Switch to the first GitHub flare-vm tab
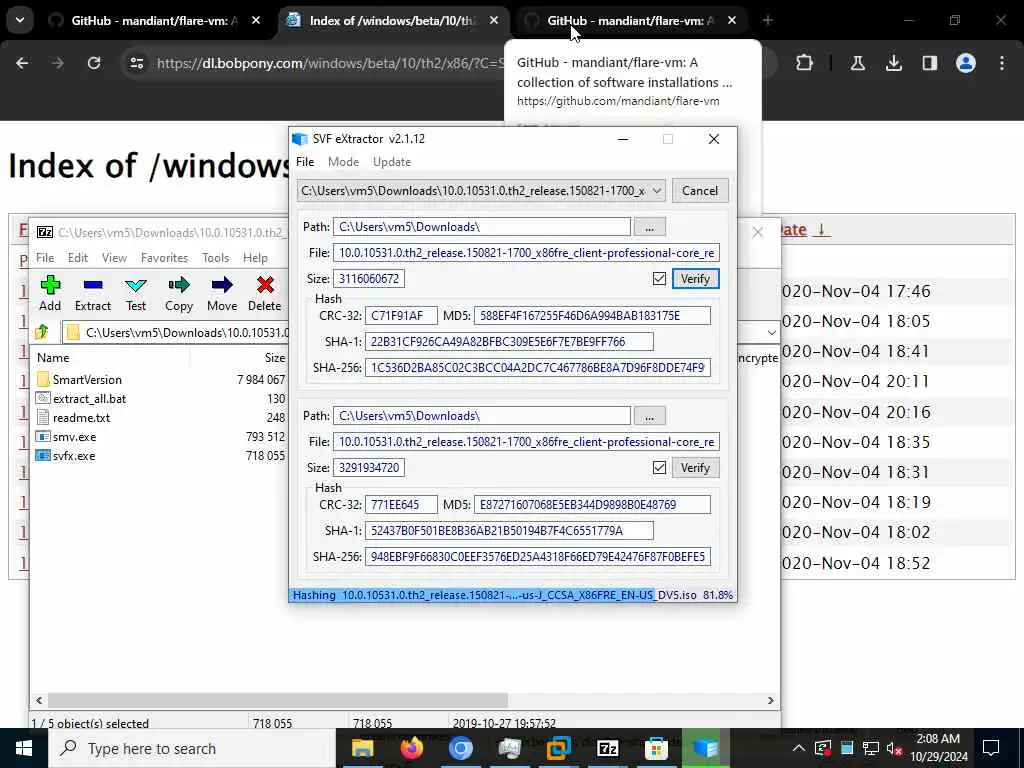The height and width of the screenshot is (768, 1024). pyautogui.click(x=154, y=21)
